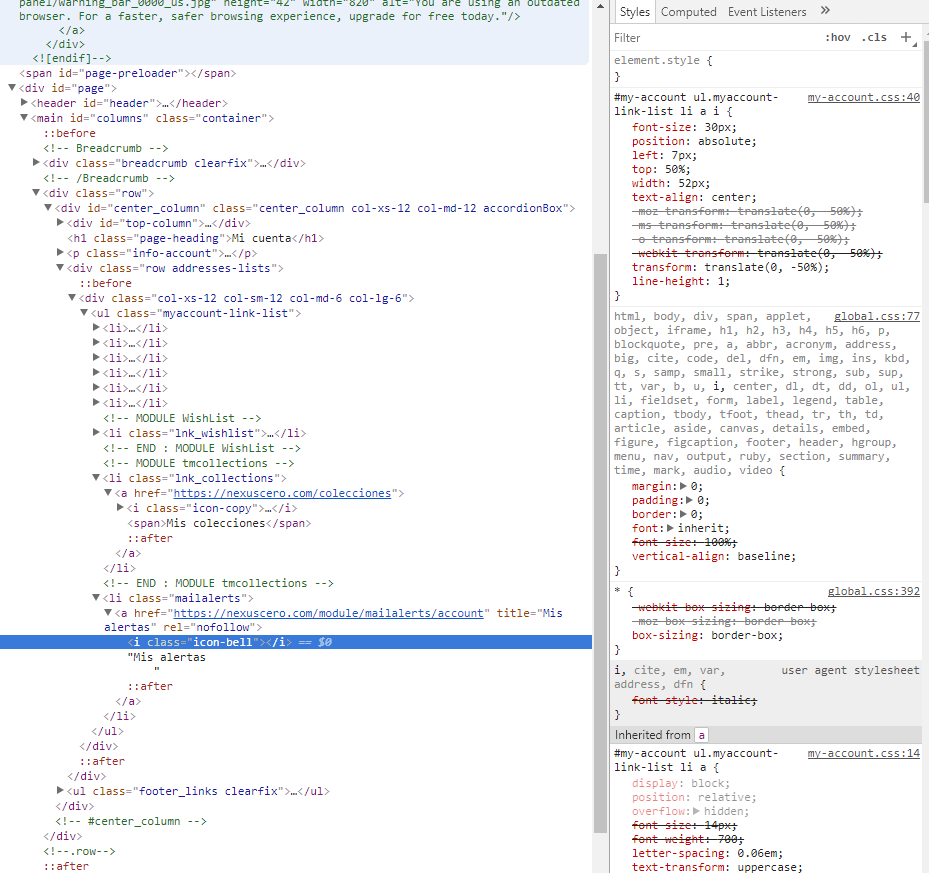This screenshot has height=873, width=929.
Task: Click the line-height: 1 declaration
Action: coord(681,282)
